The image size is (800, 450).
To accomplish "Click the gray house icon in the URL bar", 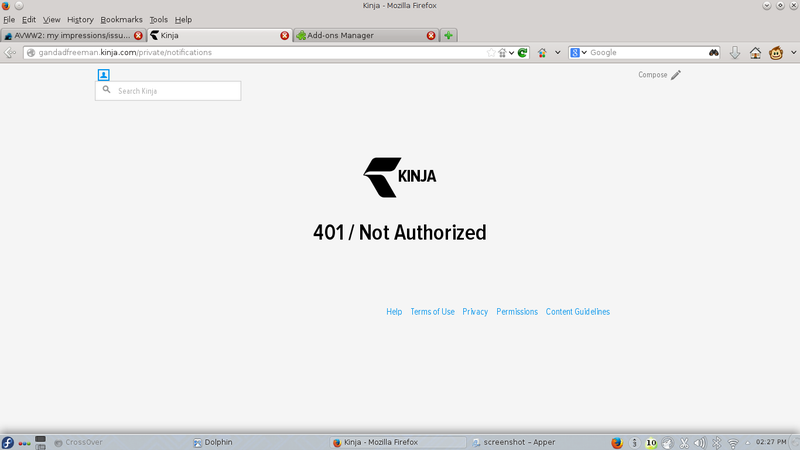I will 503,53.
